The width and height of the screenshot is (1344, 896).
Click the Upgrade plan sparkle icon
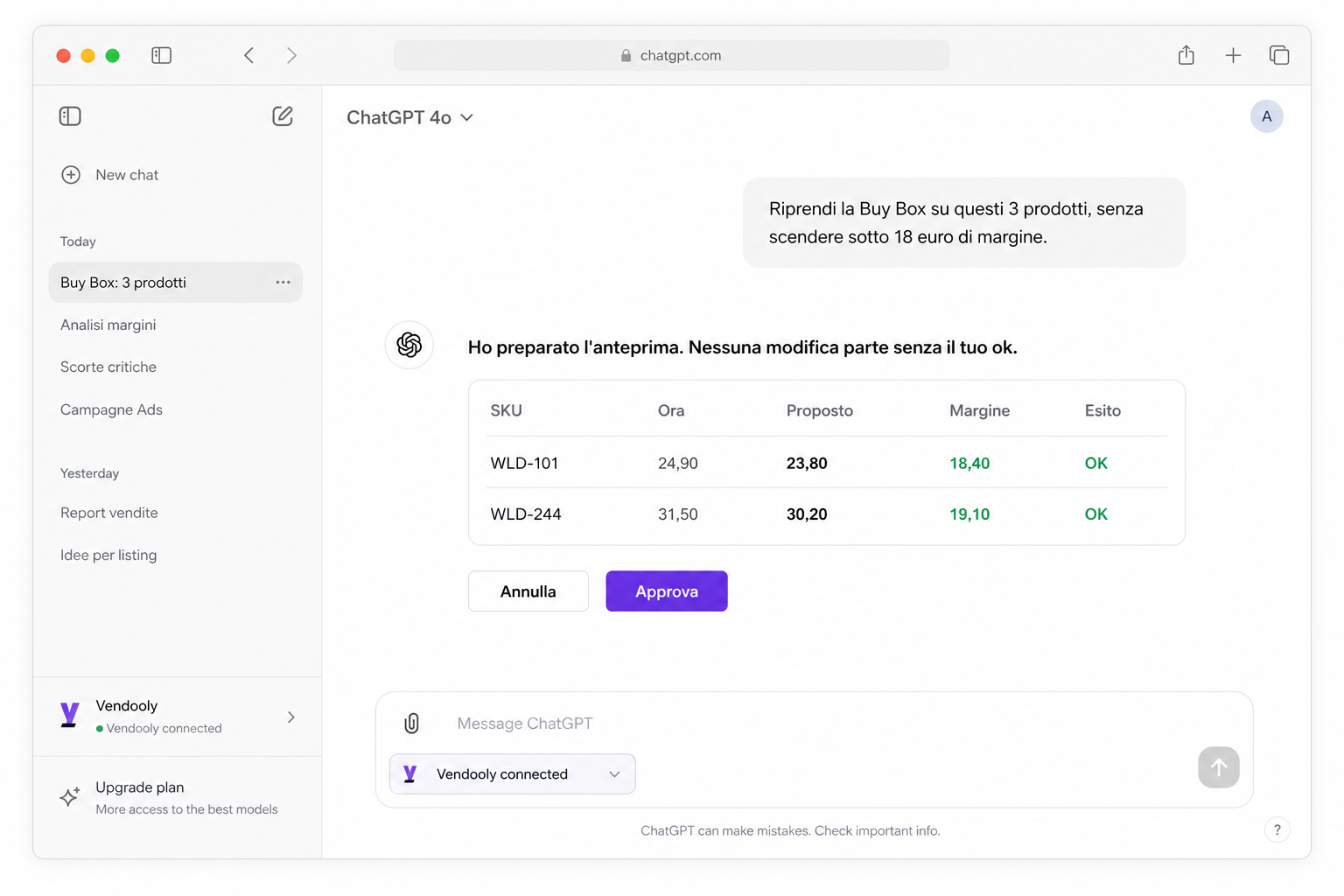70,796
